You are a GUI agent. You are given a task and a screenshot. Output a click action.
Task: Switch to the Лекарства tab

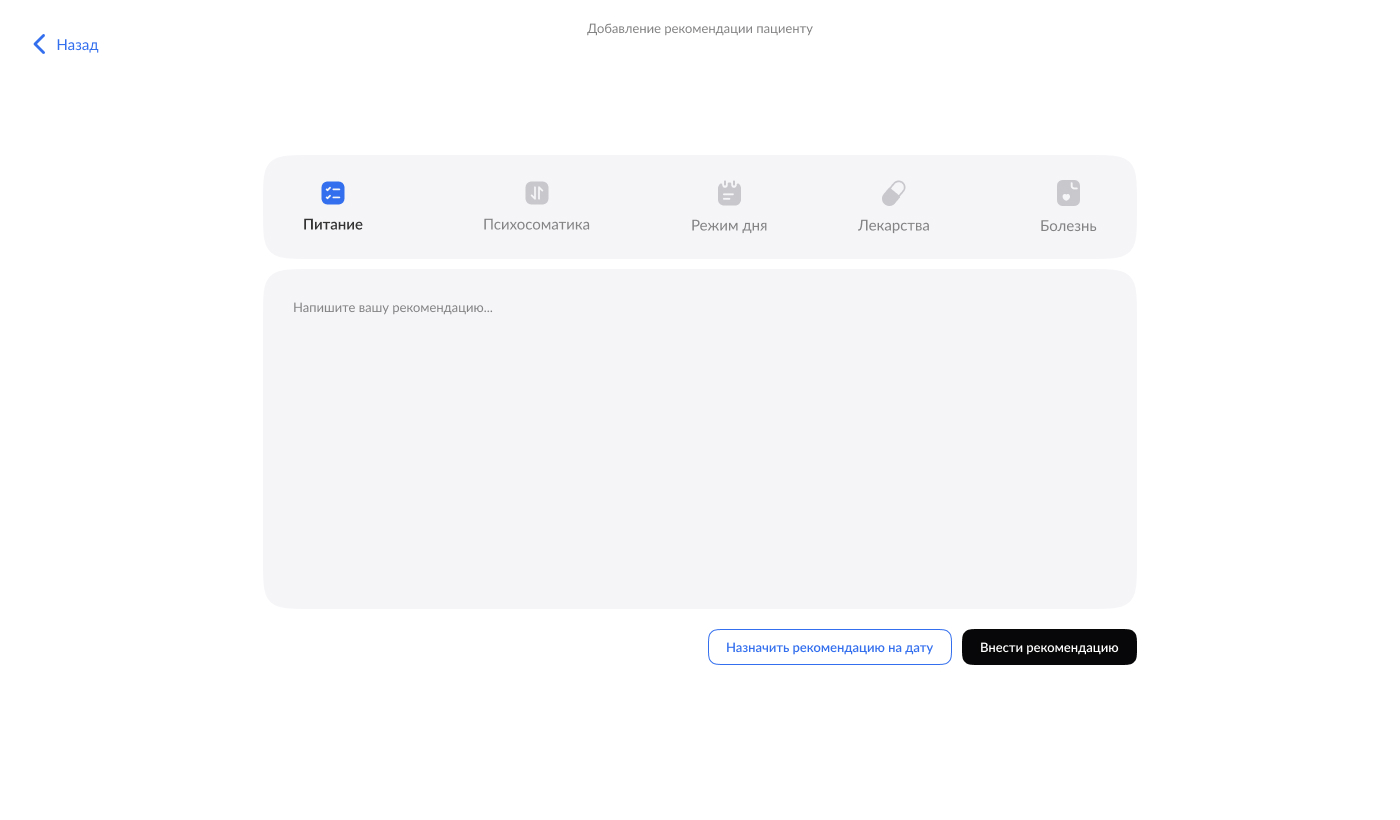[894, 225]
